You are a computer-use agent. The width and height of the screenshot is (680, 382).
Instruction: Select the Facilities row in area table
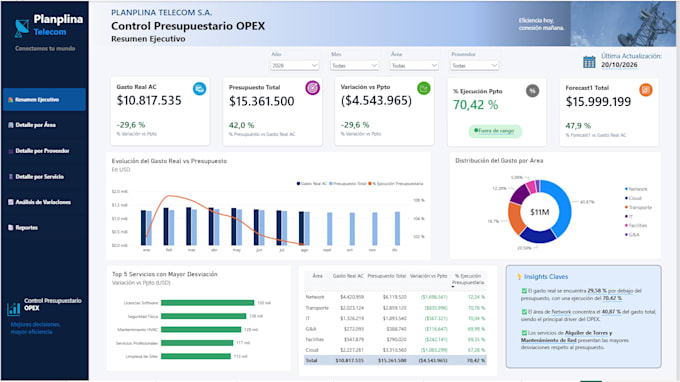click(x=395, y=340)
